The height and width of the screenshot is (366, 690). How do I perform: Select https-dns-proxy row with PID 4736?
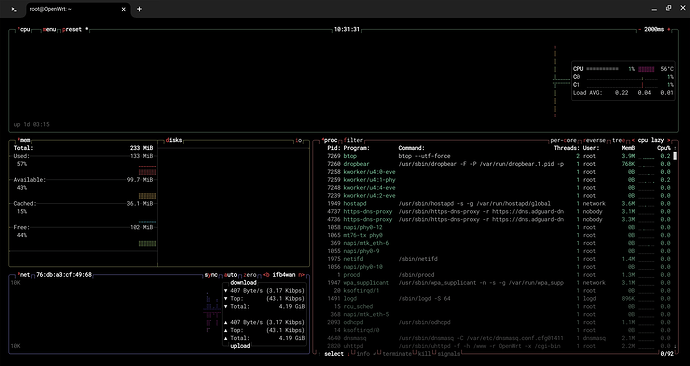click(x=497, y=220)
